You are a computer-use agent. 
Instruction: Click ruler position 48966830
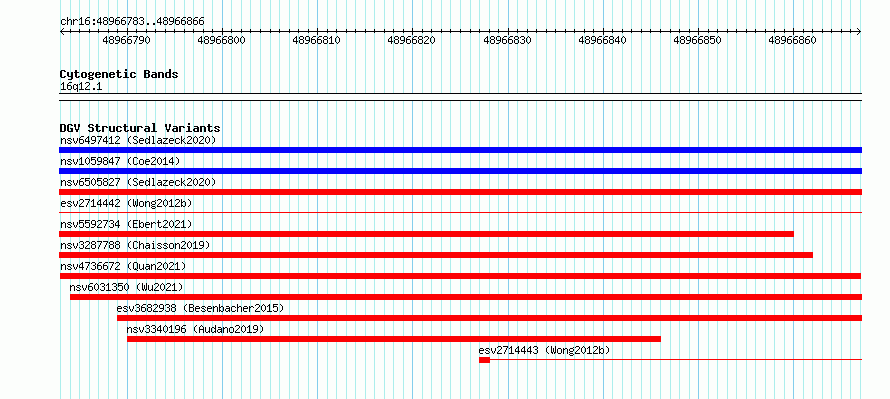(x=507, y=40)
